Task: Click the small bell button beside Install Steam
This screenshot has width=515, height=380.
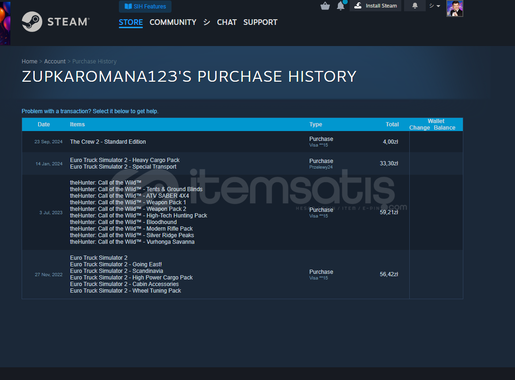Action: point(415,6)
